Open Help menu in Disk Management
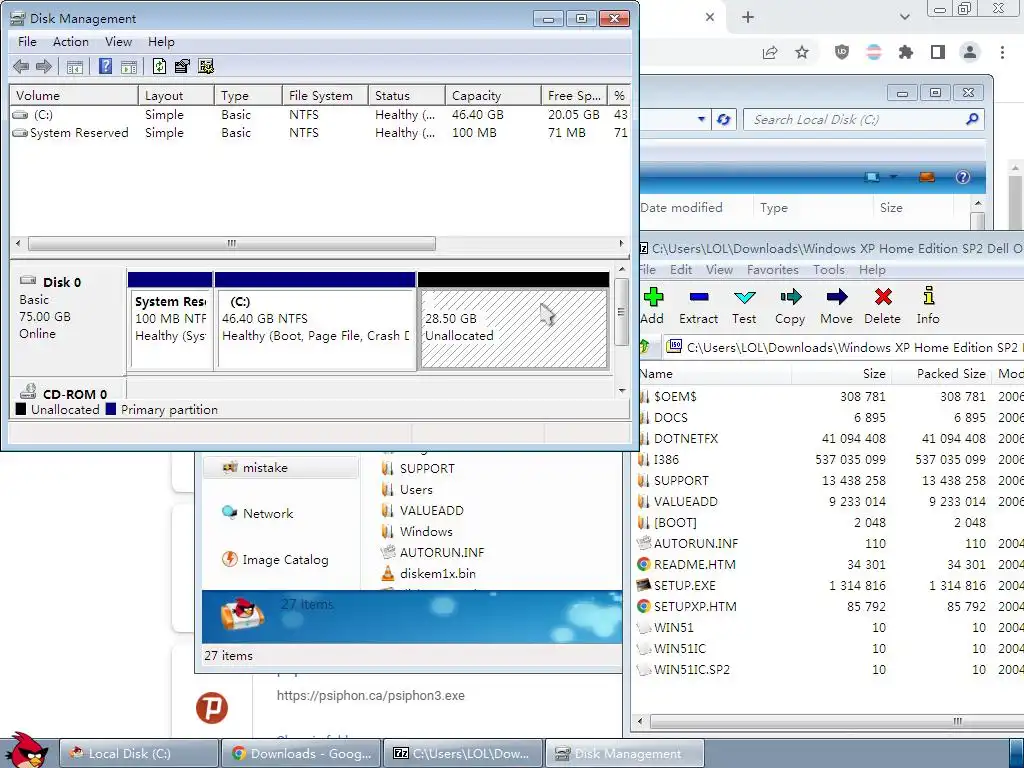 click(x=161, y=42)
